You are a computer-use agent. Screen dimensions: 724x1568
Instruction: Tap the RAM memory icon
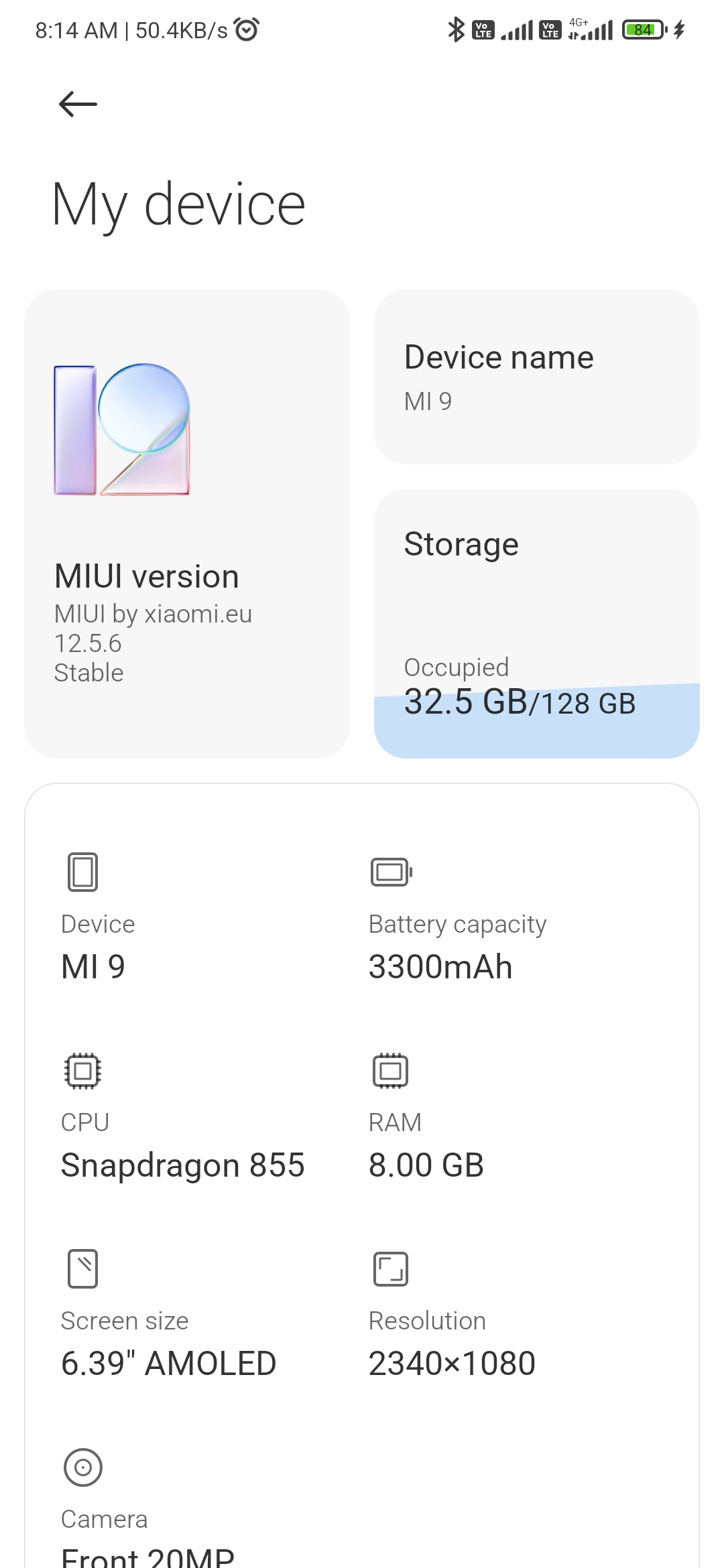click(390, 1070)
